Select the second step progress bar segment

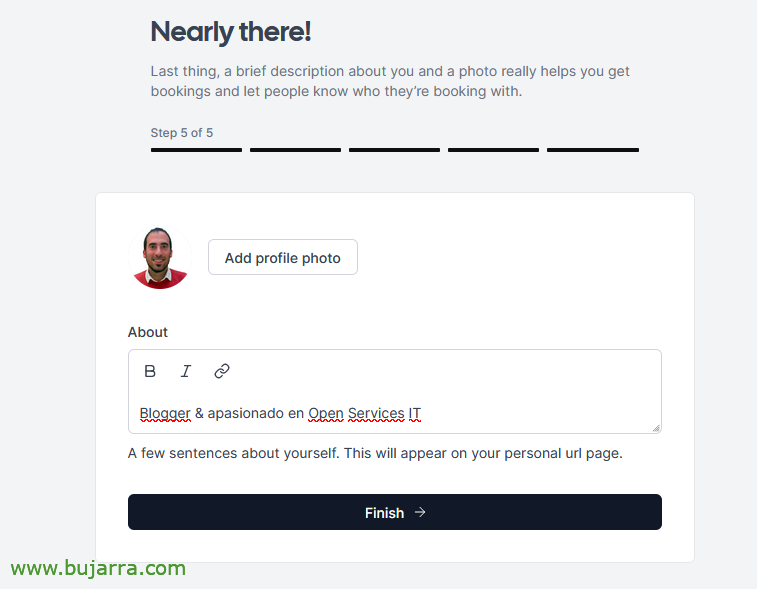point(295,150)
